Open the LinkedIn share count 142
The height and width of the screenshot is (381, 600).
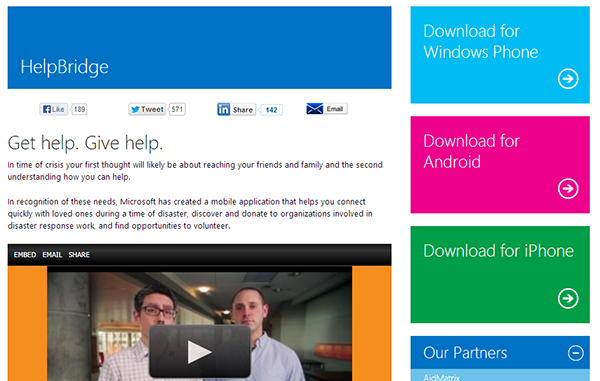271,110
